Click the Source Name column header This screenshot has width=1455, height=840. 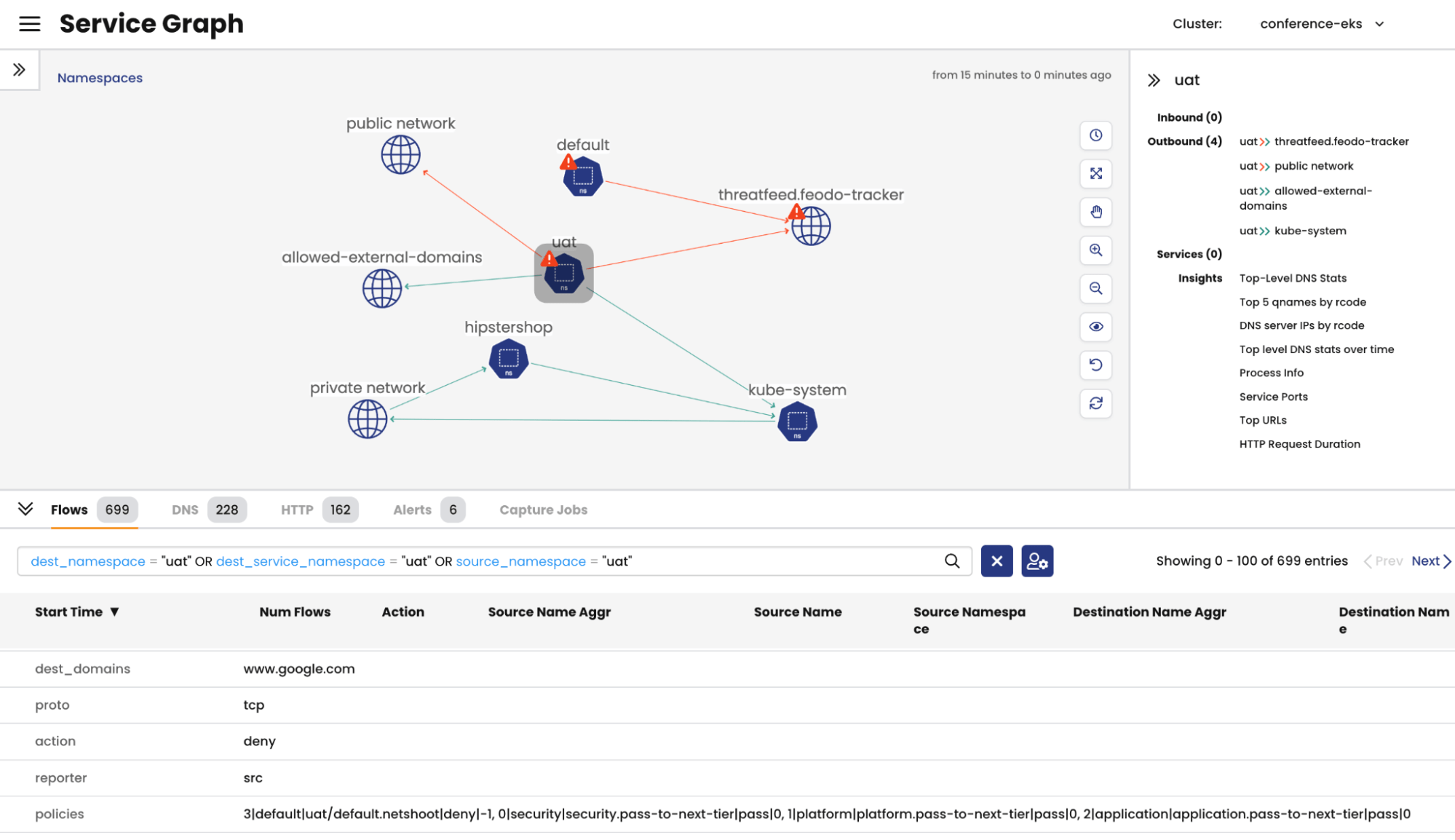coord(798,612)
